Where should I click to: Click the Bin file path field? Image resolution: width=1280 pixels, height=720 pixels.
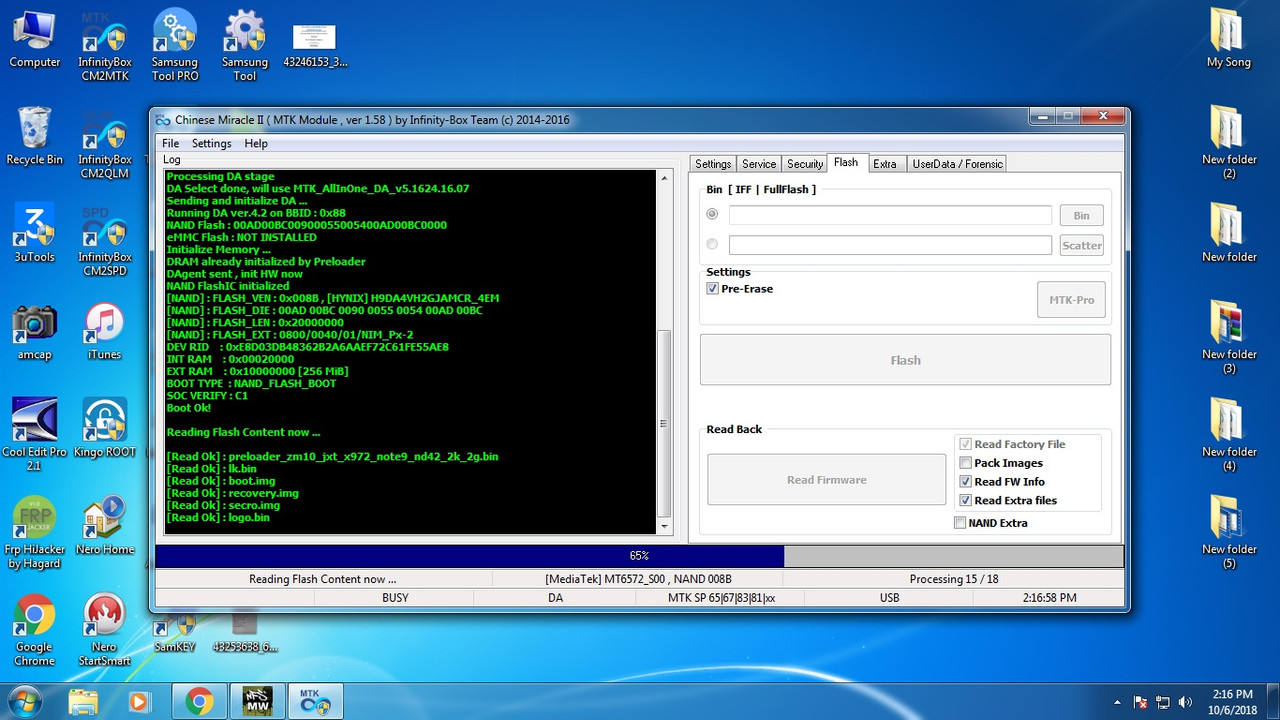point(890,215)
